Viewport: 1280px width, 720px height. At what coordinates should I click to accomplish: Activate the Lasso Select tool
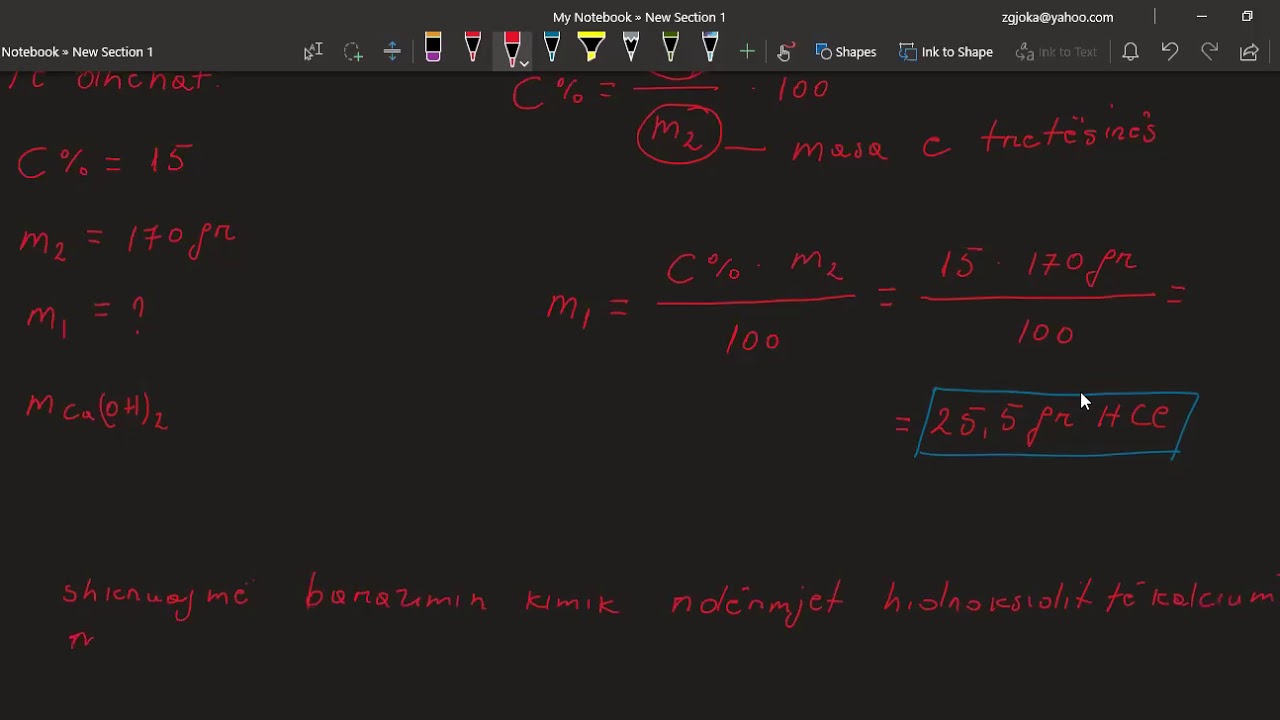tap(353, 51)
